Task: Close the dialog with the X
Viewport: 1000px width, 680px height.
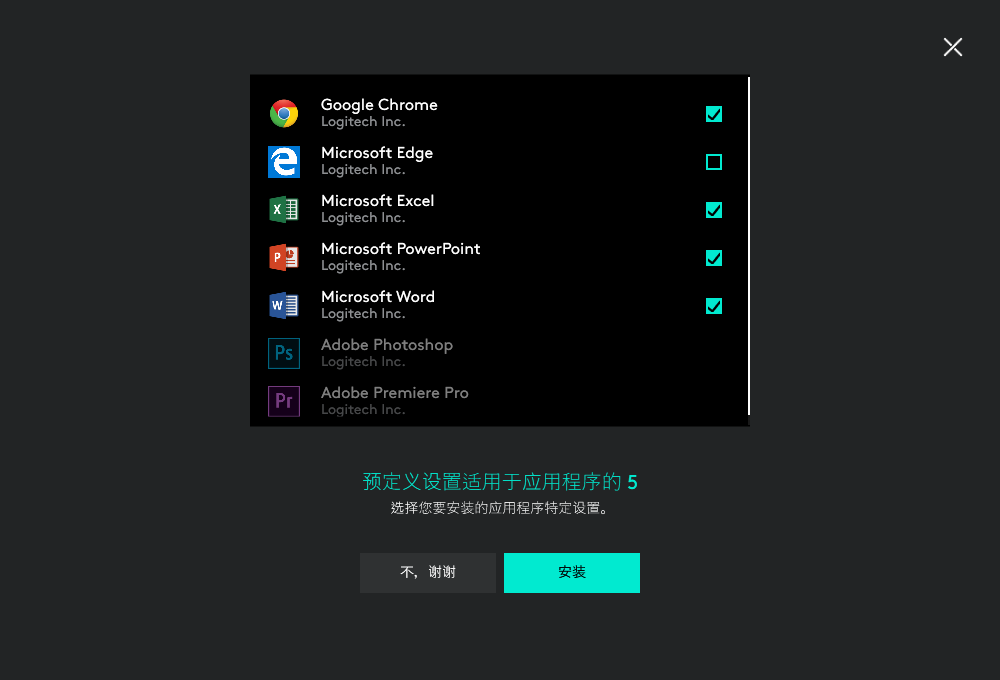Action: [952, 47]
